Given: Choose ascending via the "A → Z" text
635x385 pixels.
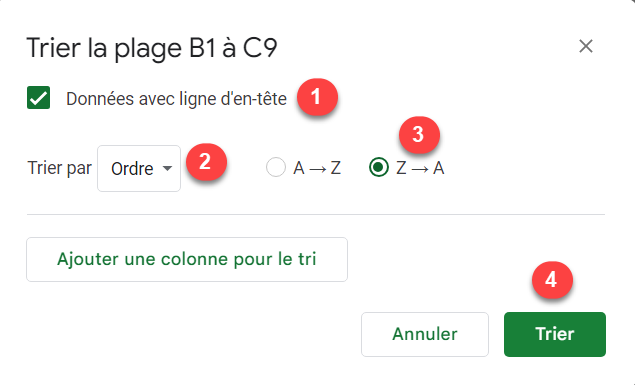Looking at the screenshot, I should pos(317,168).
